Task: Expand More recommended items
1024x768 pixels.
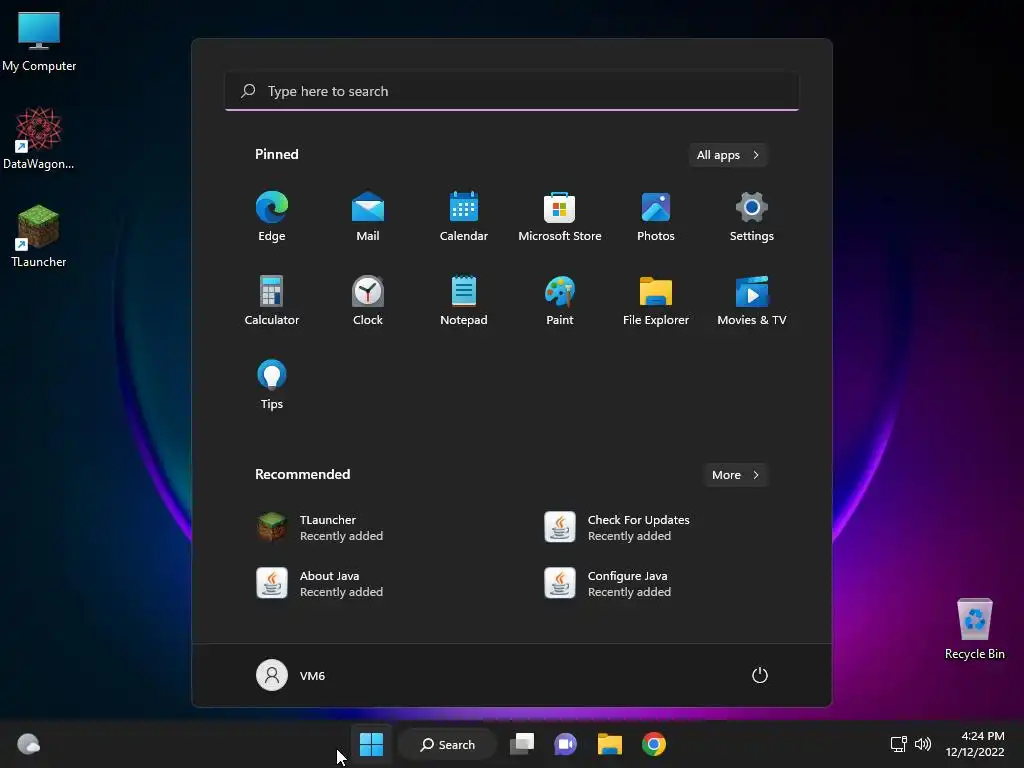Action: [x=735, y=475]
